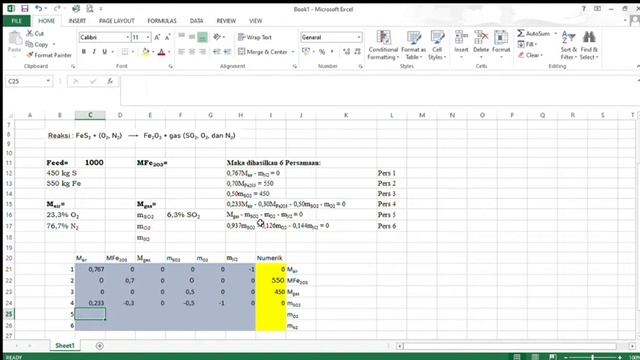This screenshot has height=360, width=640.
Task: Select column C header
Action: pos(90,115)
